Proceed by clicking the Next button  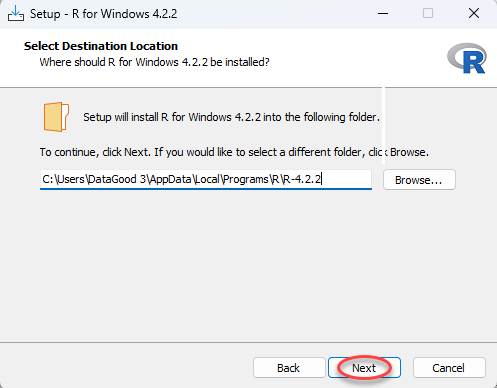tap(364, 368)
